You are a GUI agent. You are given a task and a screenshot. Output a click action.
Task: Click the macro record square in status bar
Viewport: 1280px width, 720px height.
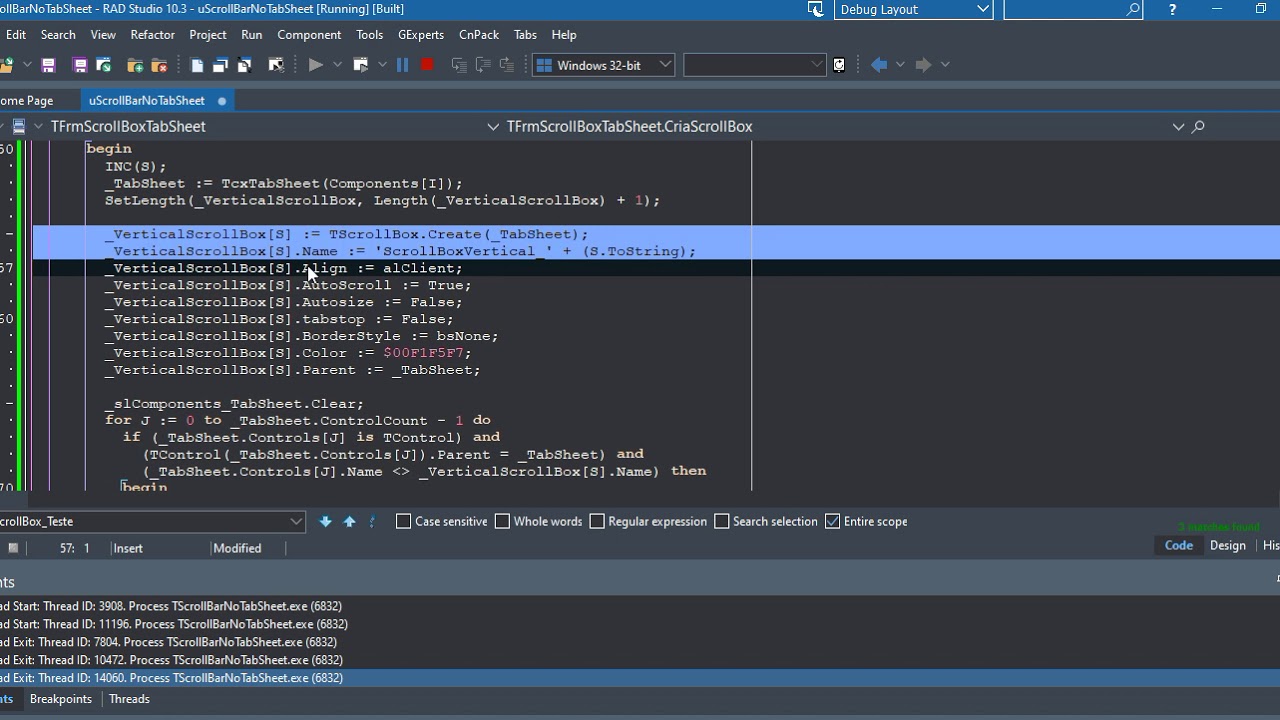pos(13,548)
